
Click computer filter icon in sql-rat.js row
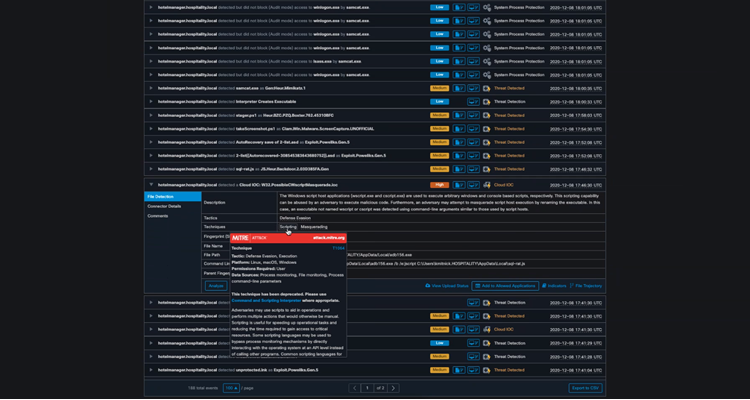[474, 169]
